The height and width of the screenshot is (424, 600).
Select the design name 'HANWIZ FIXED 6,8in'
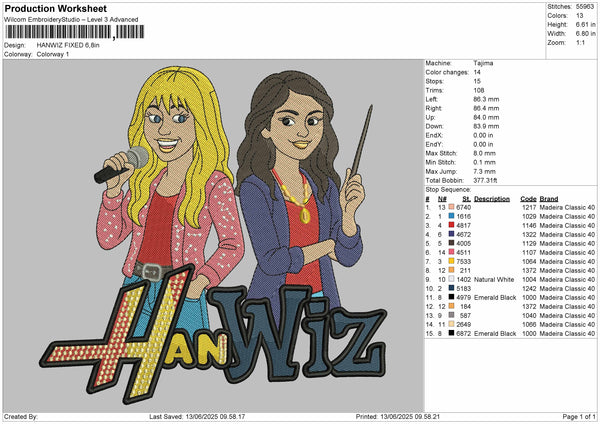point(68,45)
